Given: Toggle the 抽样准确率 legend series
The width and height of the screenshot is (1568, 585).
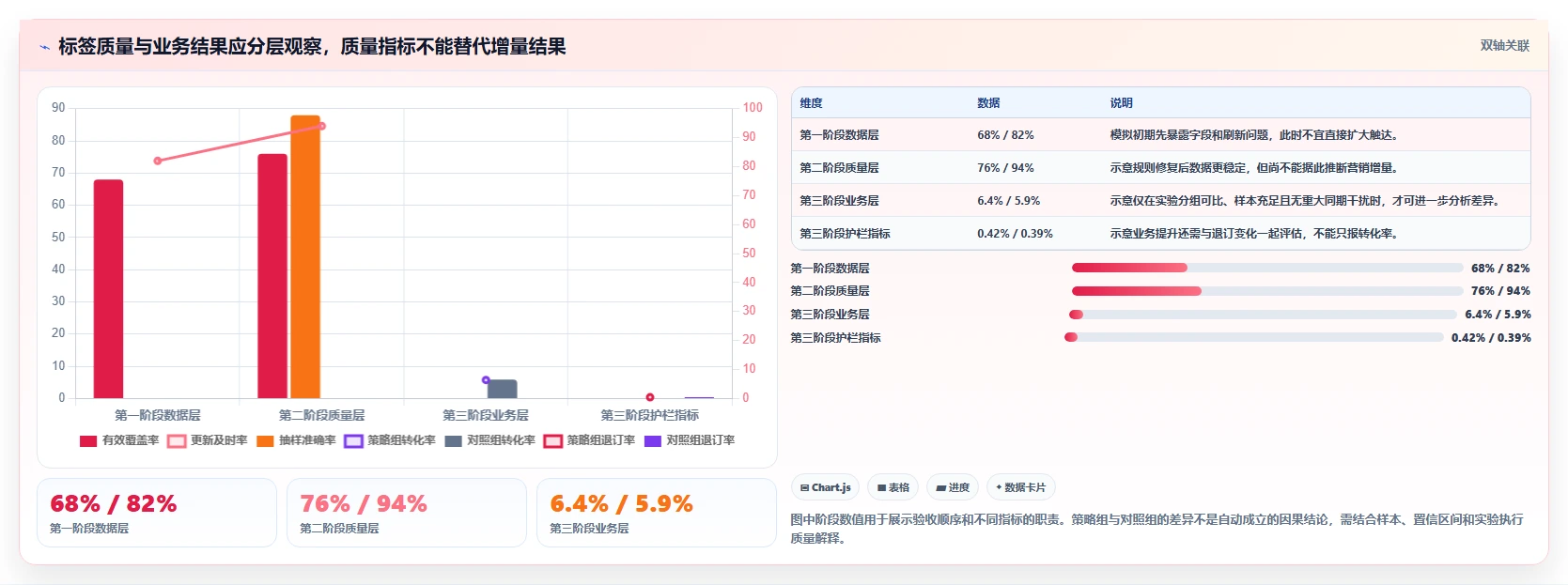Looking at the screenshot, I should coord(296,440).
